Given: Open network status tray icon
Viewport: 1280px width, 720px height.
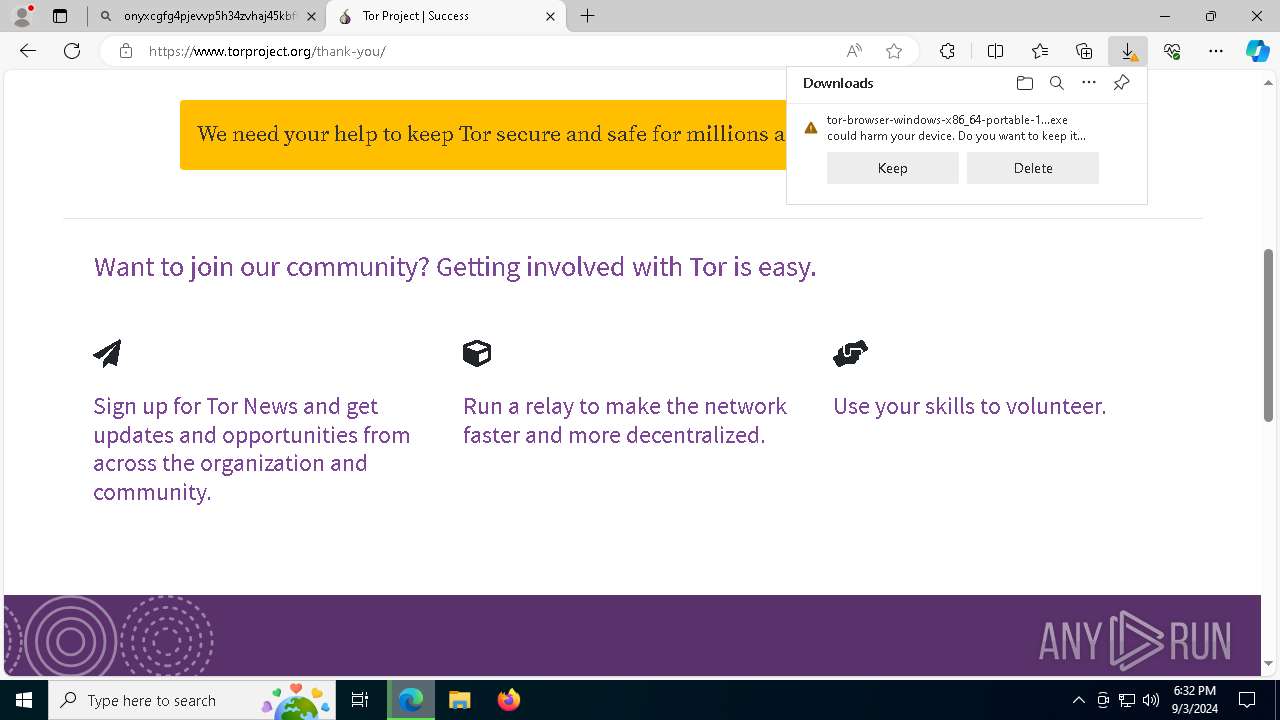Looking at the screenshot, I should coord(1127,700).
